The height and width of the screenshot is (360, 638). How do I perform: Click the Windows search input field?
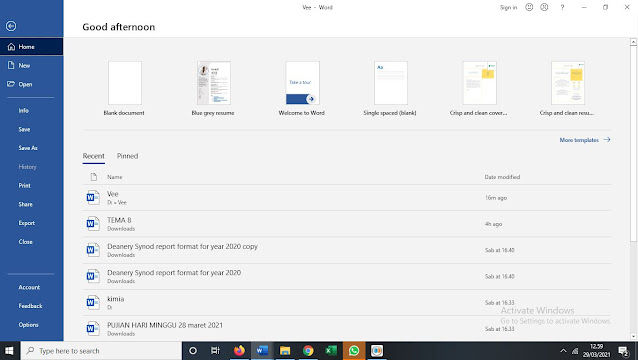pyautogui.click(x=101, y=351)
